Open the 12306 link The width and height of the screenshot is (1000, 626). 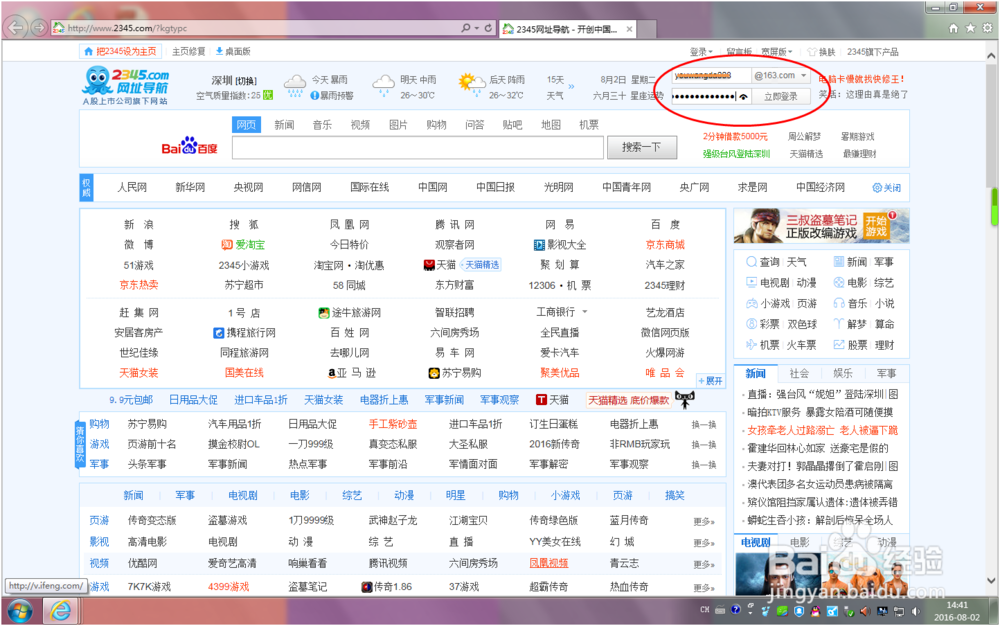pyautogui.click(x=542, y=286)
